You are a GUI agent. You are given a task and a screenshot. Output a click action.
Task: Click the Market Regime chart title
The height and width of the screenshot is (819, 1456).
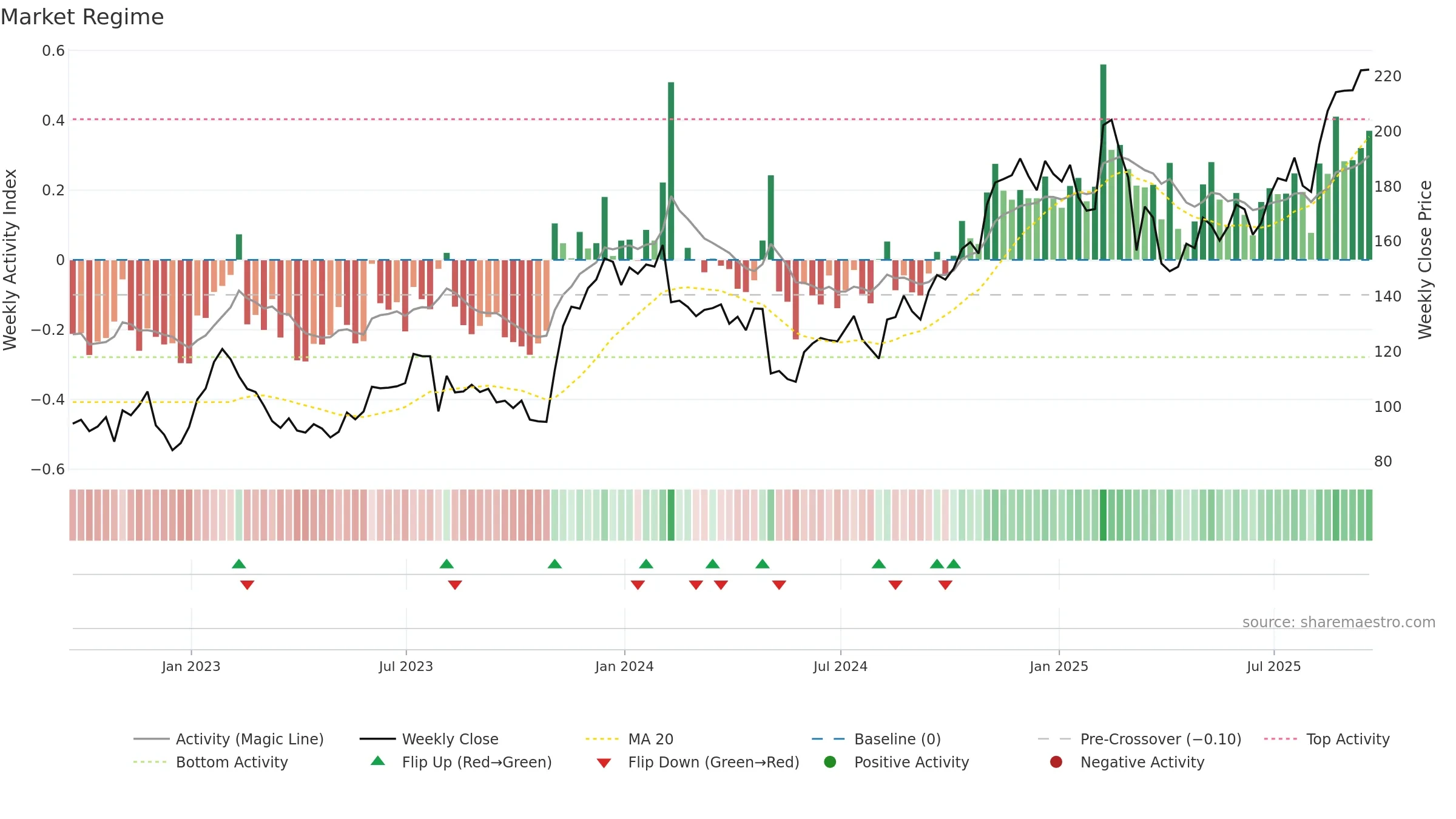click(82, 17)
